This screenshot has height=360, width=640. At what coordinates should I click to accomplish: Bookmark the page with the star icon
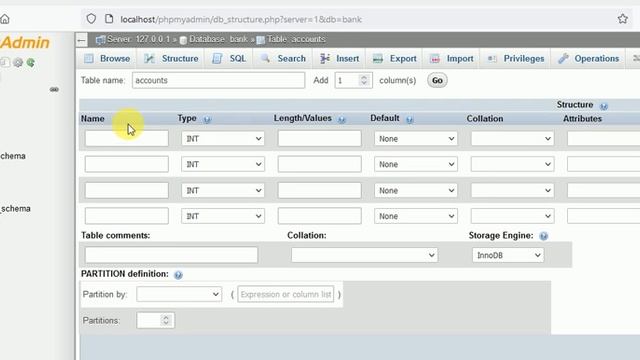tap(622, 19)
